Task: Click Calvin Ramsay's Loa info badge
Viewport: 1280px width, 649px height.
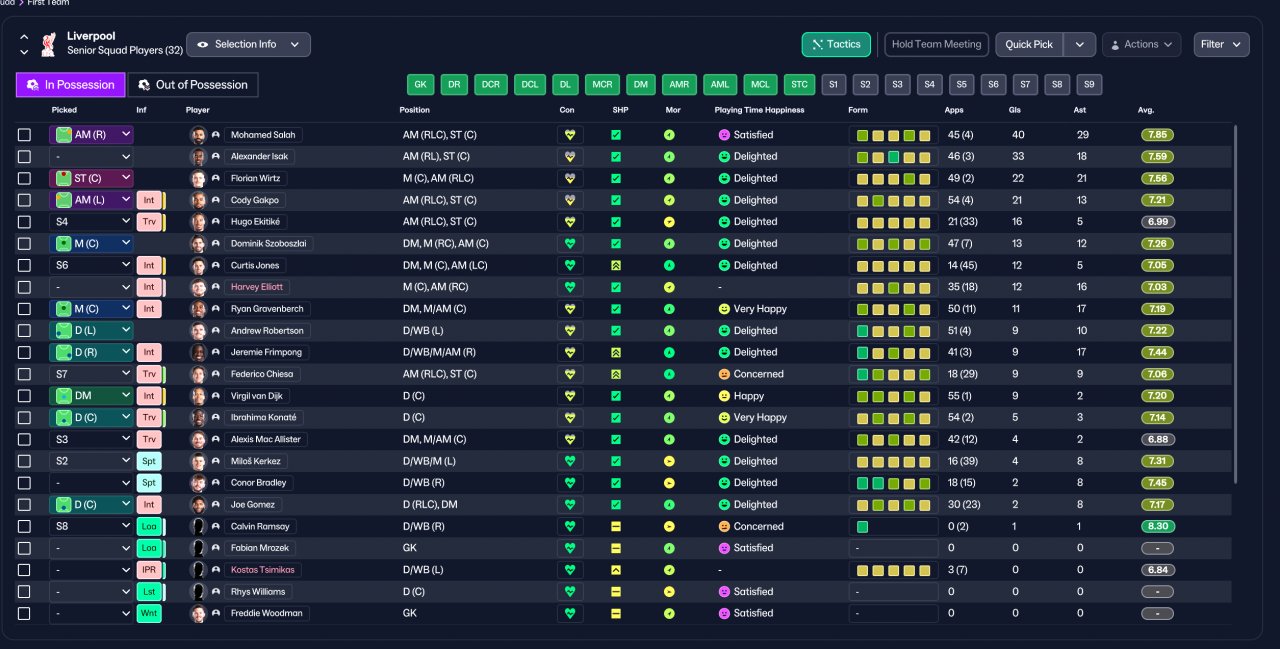Action: pos(149,527)
